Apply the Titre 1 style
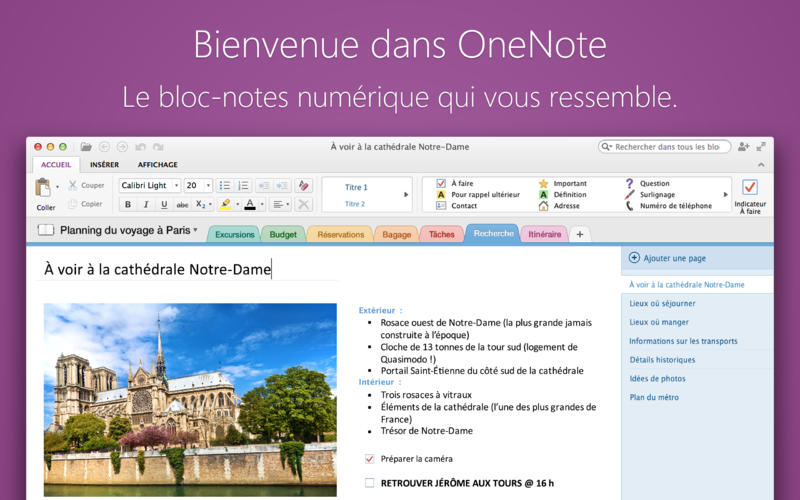Viewport: 800px width, 500px height. coord(356,187)
